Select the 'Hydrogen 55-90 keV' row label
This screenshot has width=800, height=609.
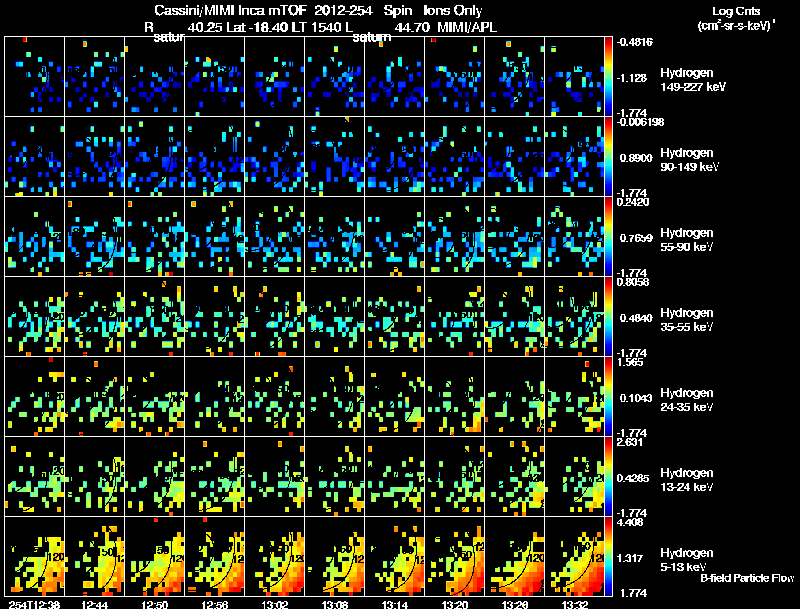click(687, 240)
